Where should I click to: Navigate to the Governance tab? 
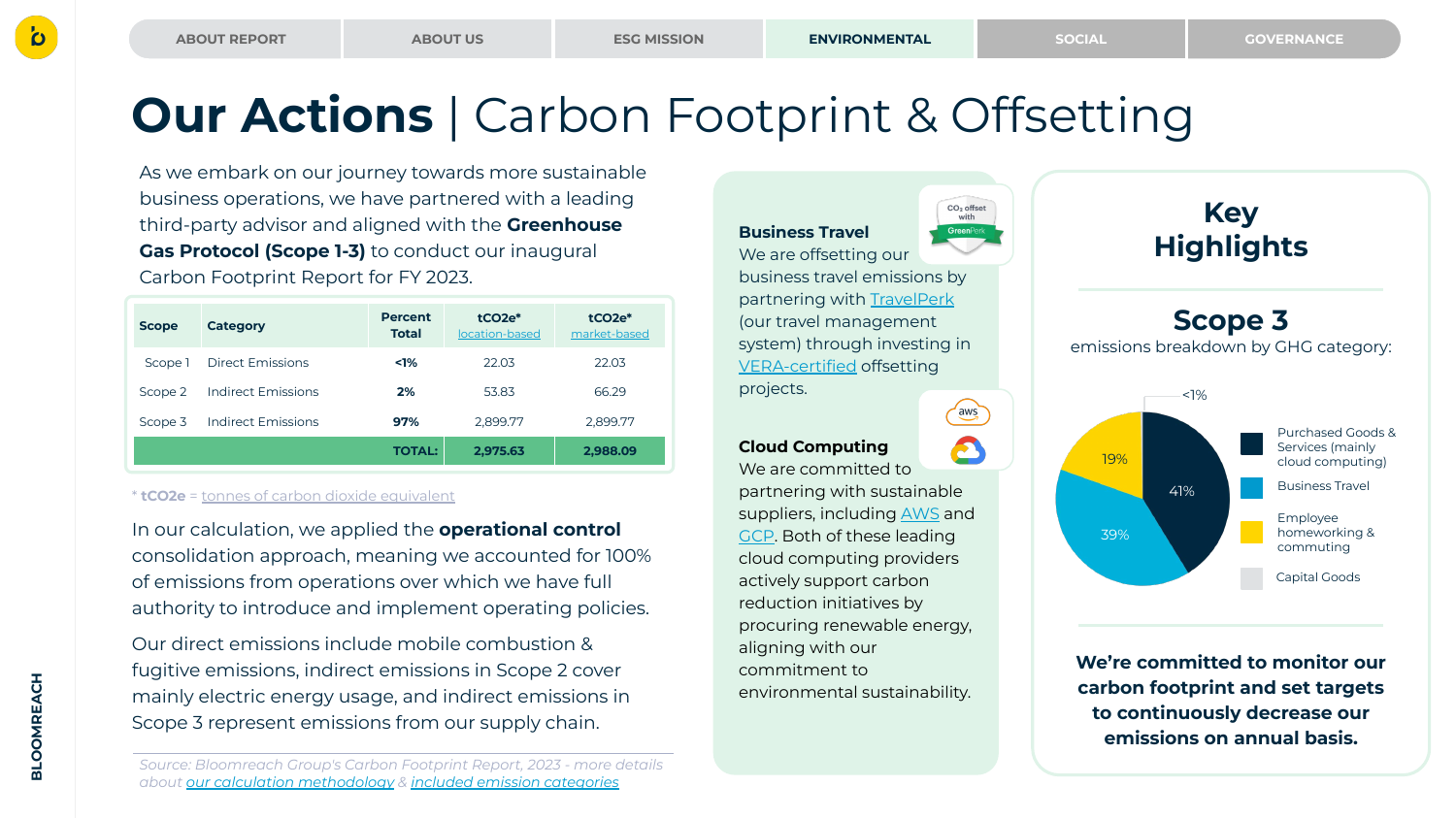coord(1294,39)
